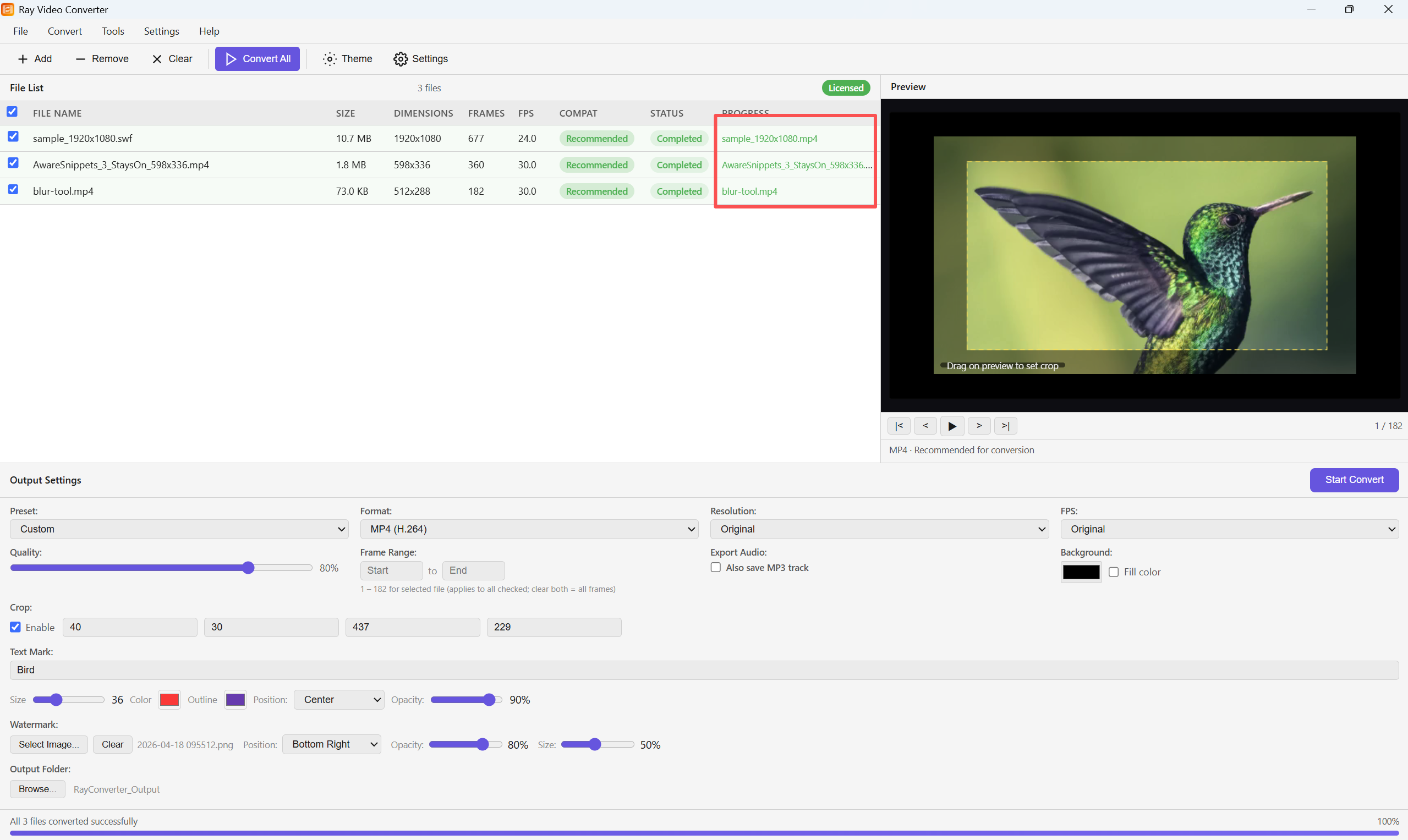Enable Also save MP3 track
Viewport: 1408px width, 840px height.
coord(716,567)
